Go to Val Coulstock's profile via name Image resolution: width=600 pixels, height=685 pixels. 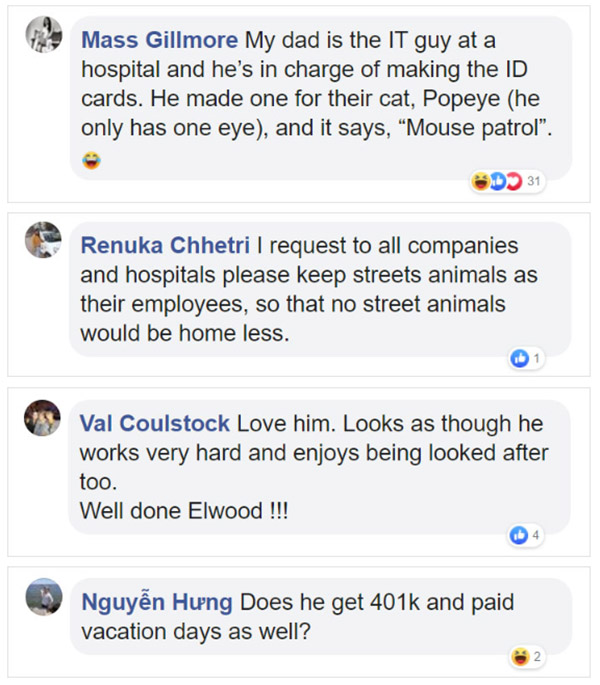155,423
